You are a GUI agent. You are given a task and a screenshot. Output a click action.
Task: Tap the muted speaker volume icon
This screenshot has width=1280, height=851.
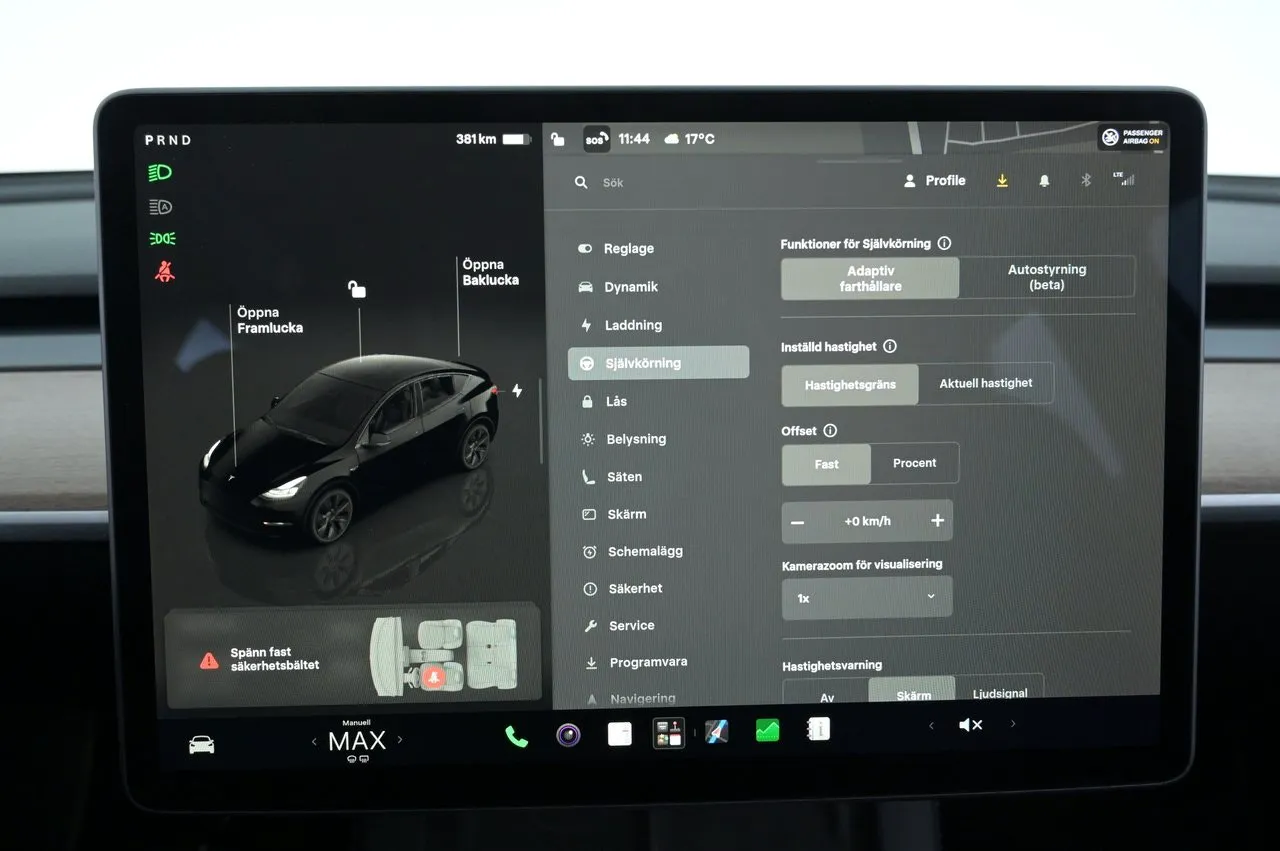[x=971, y=725]
